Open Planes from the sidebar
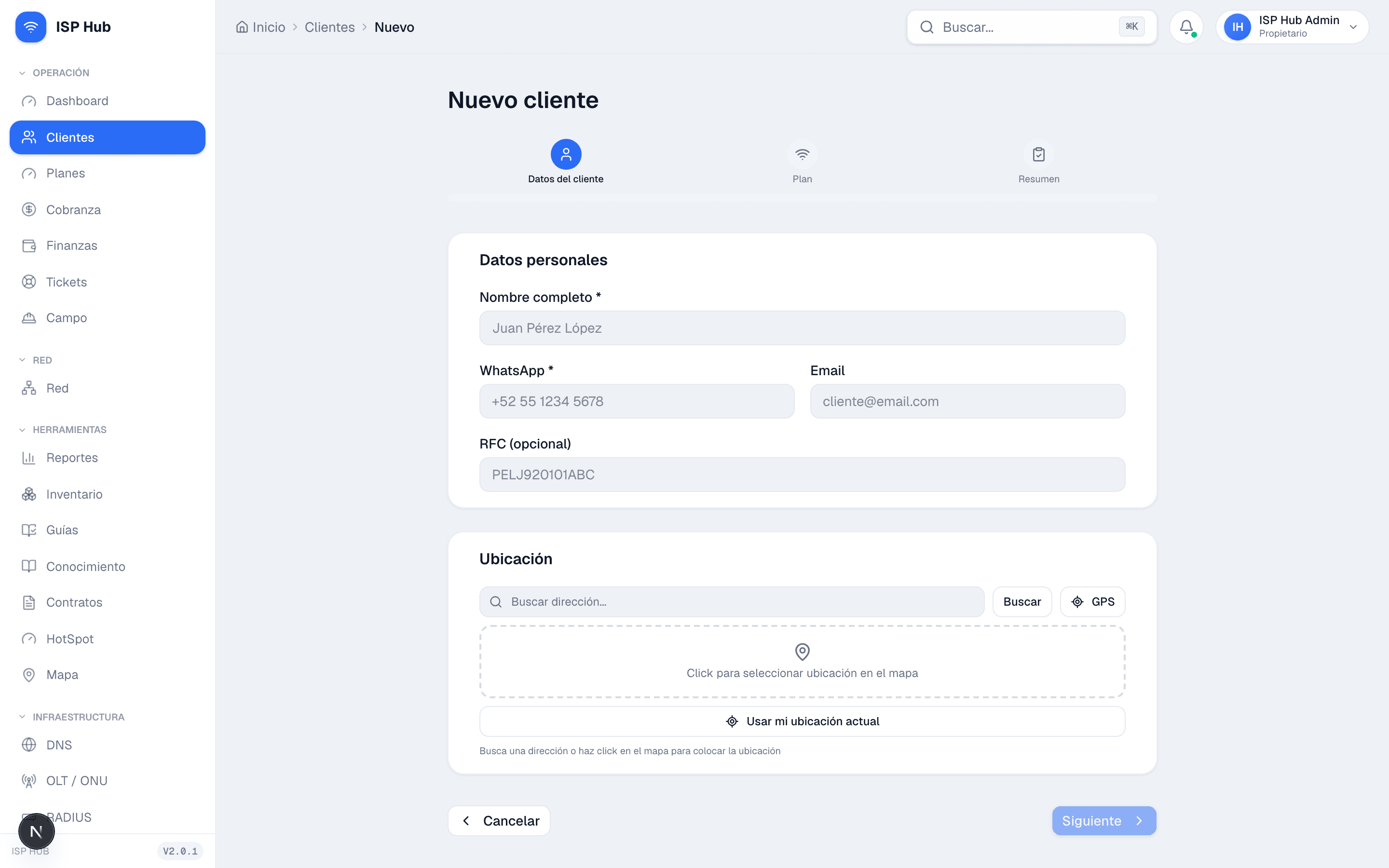The height and width of the screenshot is (868, 1389). (108, 174)
